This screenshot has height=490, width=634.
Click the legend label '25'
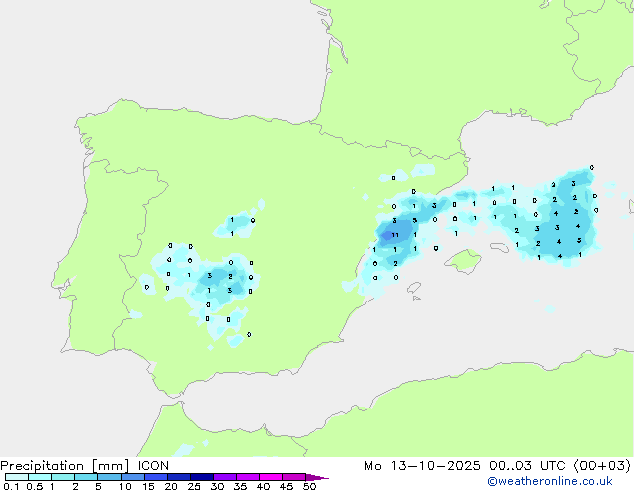tap(194, 486)
